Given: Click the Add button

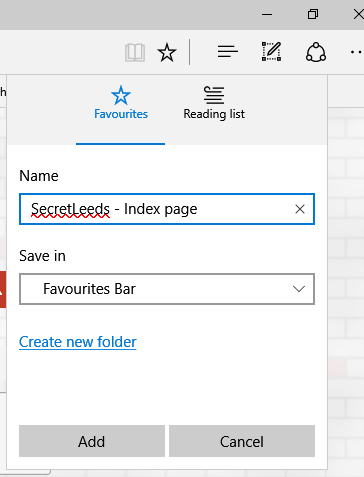Looking at the screenshot, I should coord(92,441).
